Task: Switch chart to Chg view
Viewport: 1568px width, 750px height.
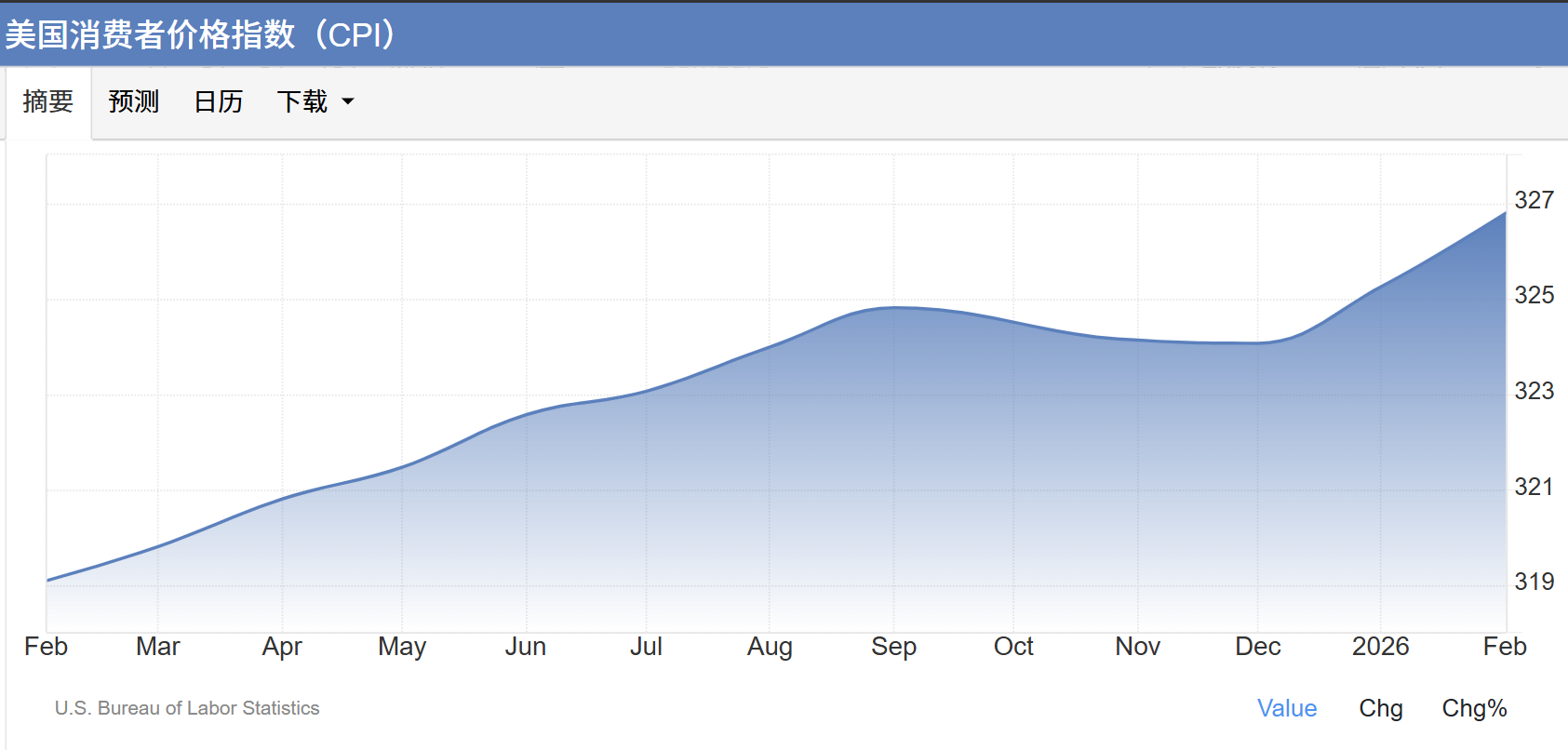Action: pos(1380,708)
